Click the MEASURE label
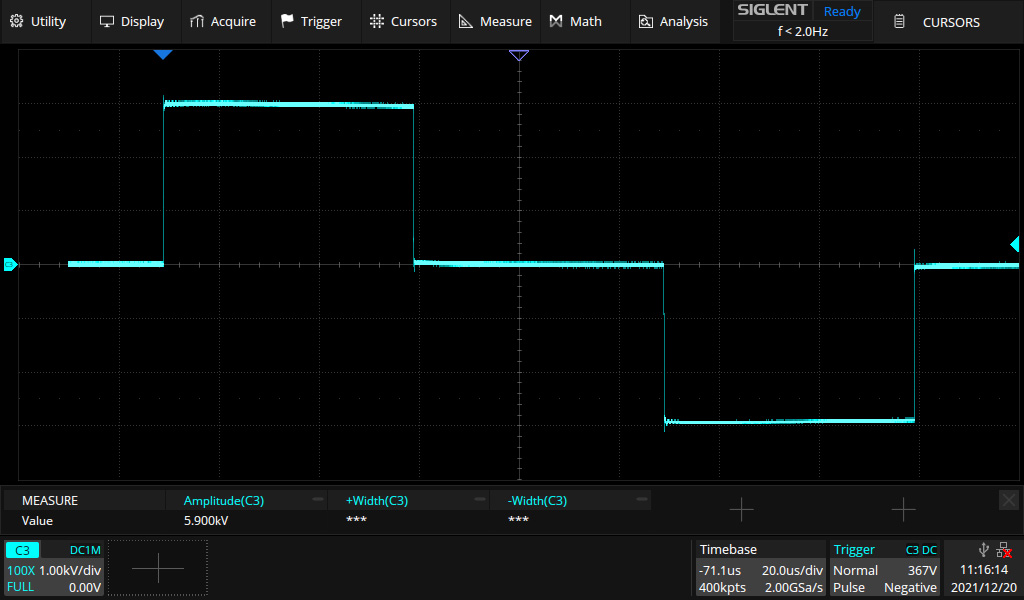The height and width of the screenshot is (600, 1024). [50, 501]
